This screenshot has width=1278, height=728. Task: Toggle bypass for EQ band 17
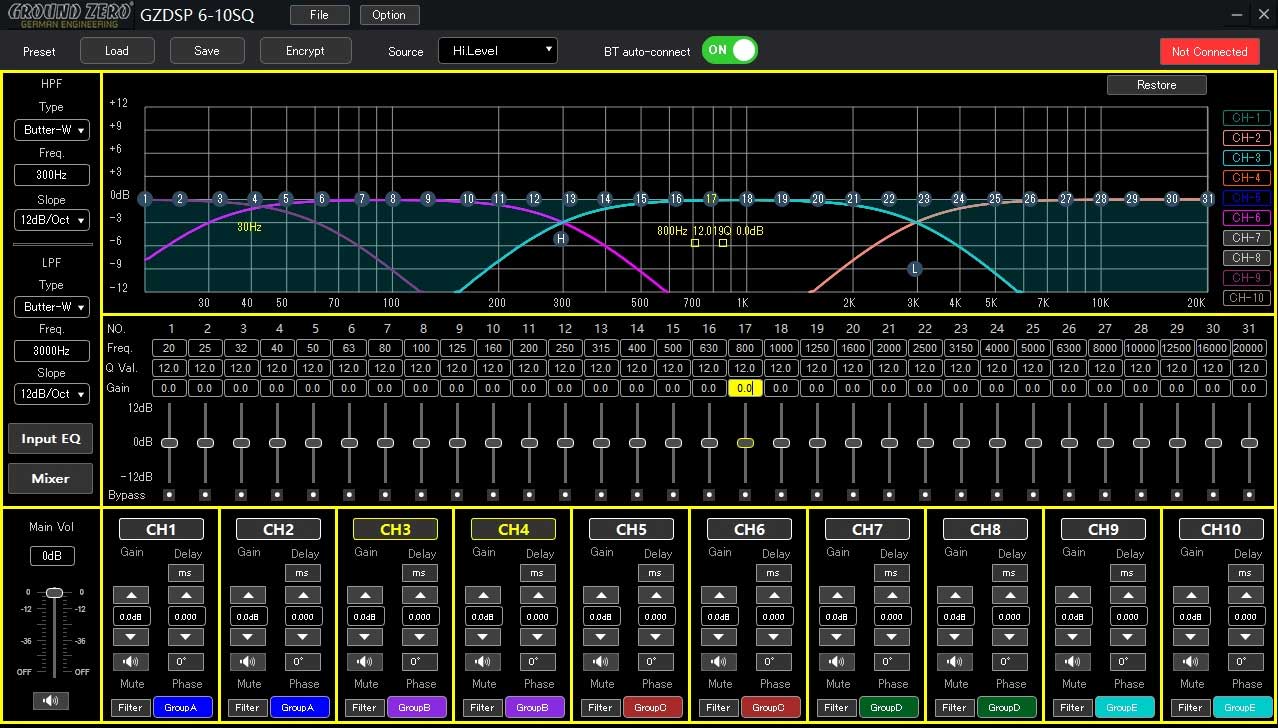point(745,495)
